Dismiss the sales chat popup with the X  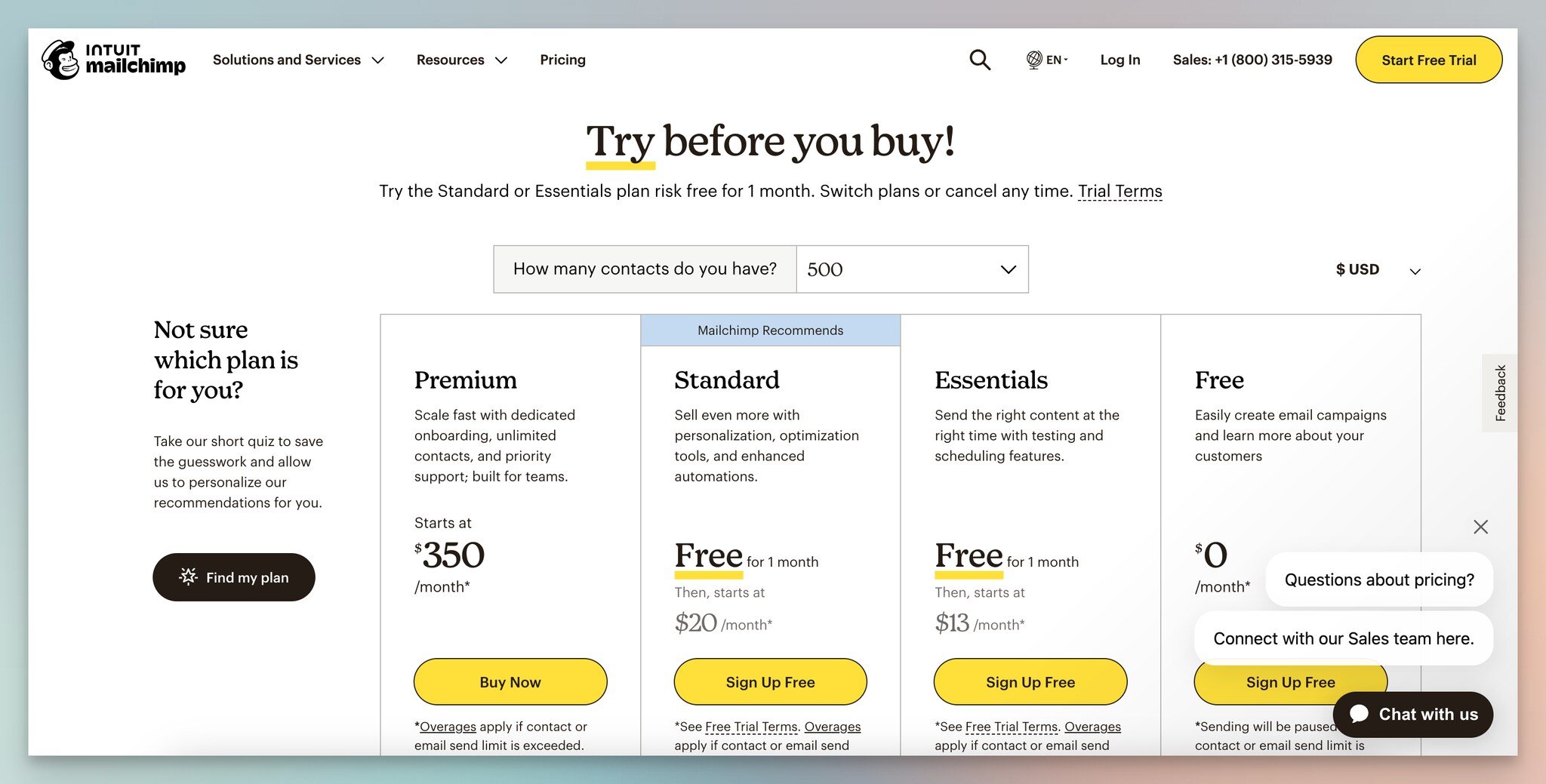1480,527
